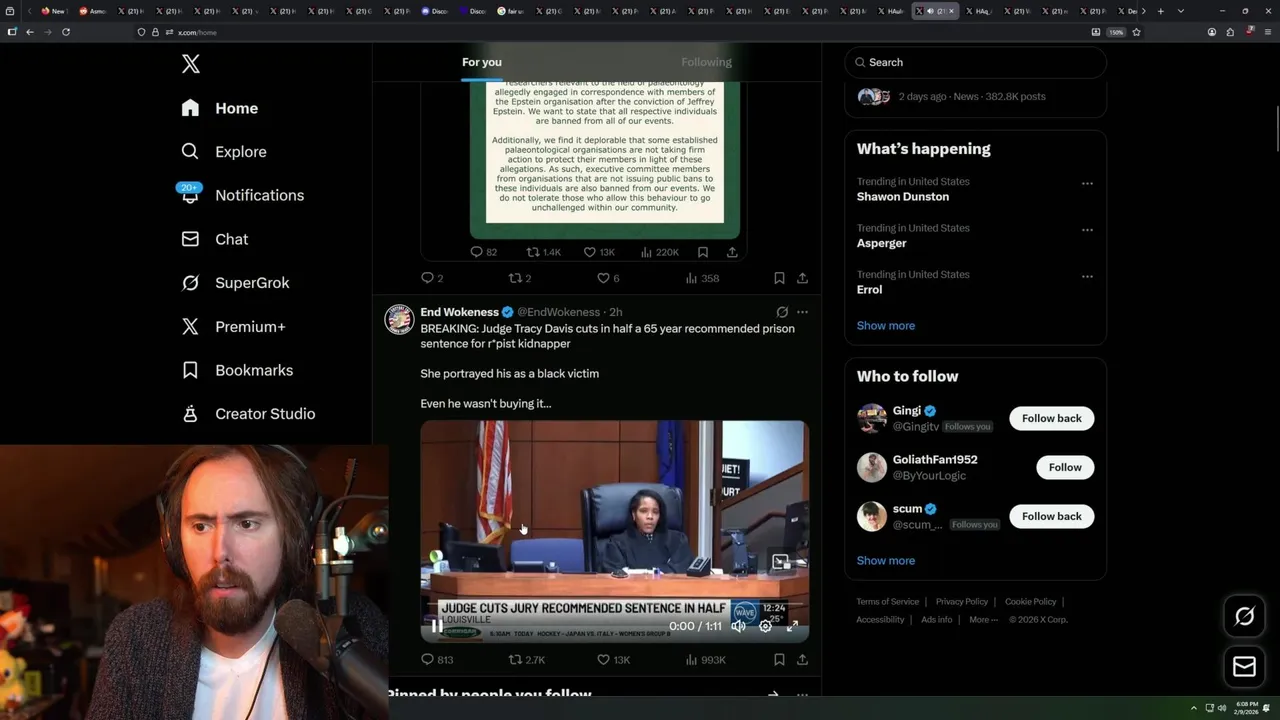
Task: Open Terms of Service link
Action: (887, 601)
